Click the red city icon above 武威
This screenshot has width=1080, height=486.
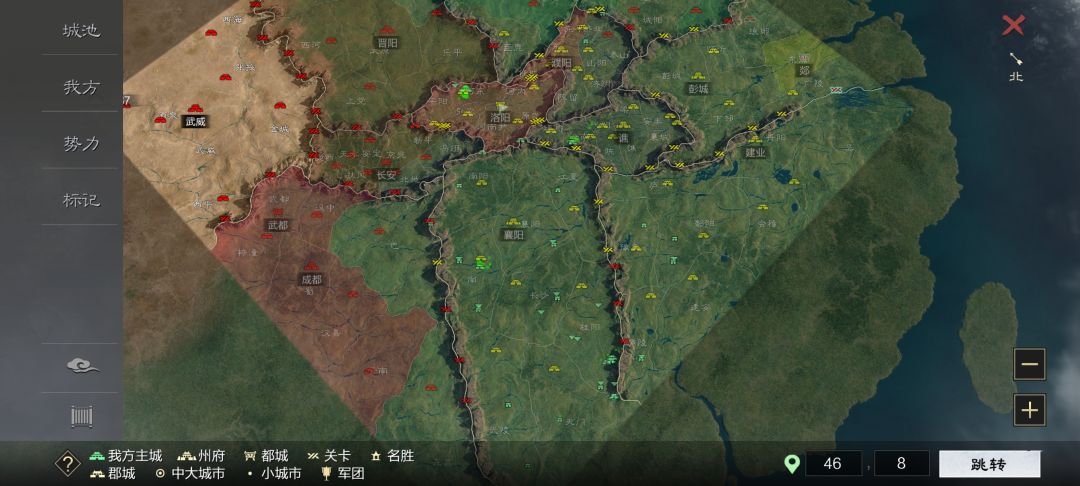[x=196, y=108]
